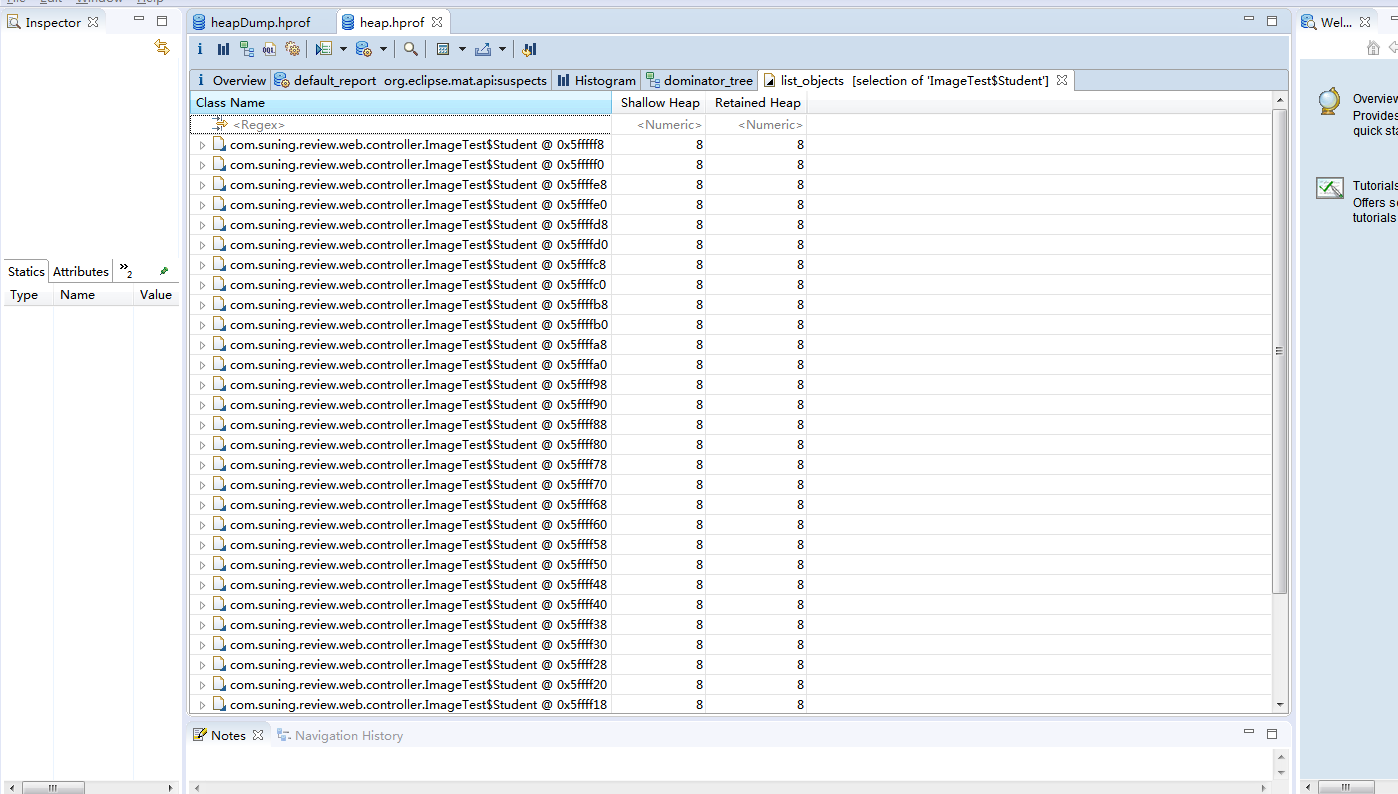
Task: Click the Tutorials checklist icon in Welcome
Action: tap(1329, 187)
